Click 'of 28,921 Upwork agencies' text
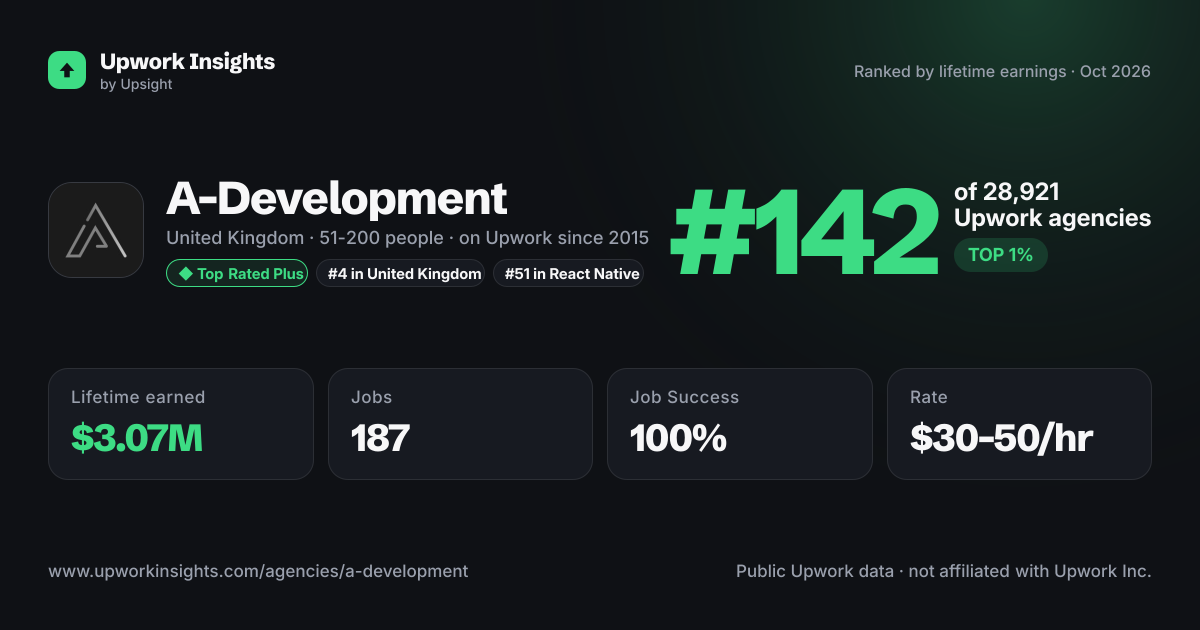The image size is (1200, 630). tap(1052, 205)
